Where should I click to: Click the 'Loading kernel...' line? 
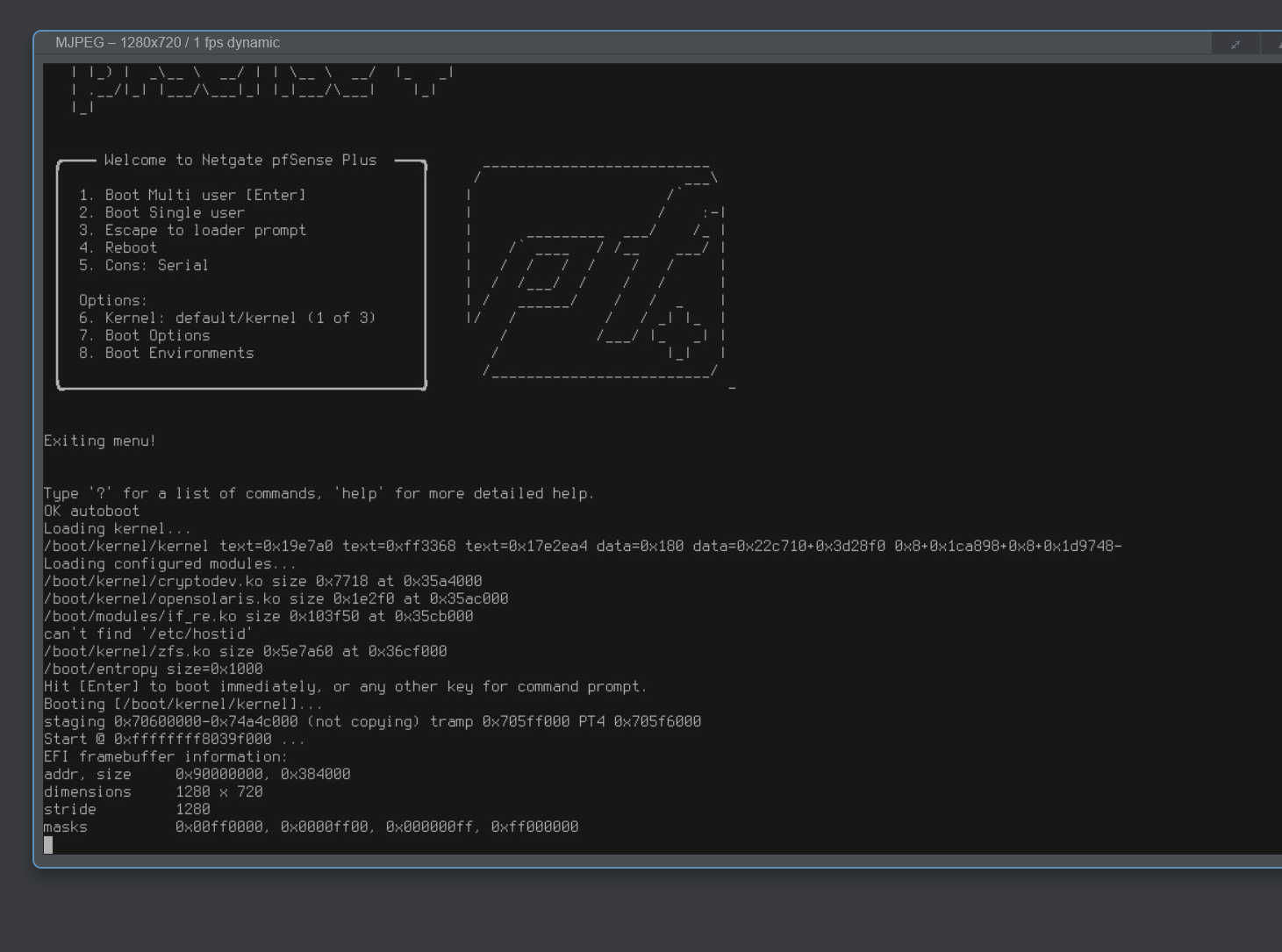[118, 528]
